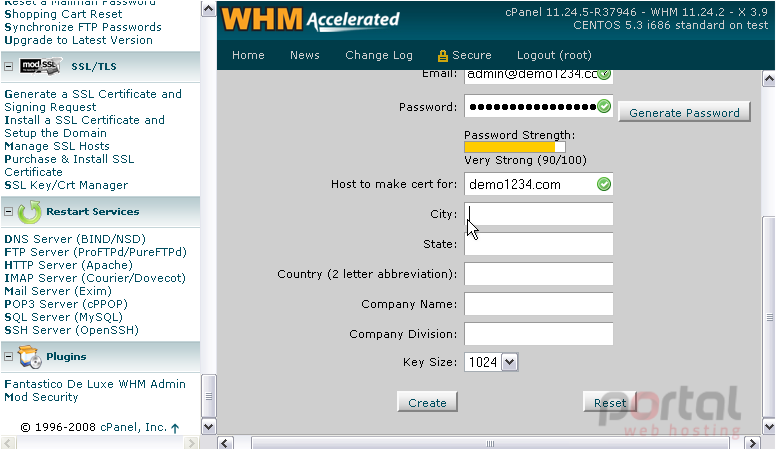
Task: Click the up arrow beside cPanel, Inc.
Action: pyautogui.click(x=175, y=428)
